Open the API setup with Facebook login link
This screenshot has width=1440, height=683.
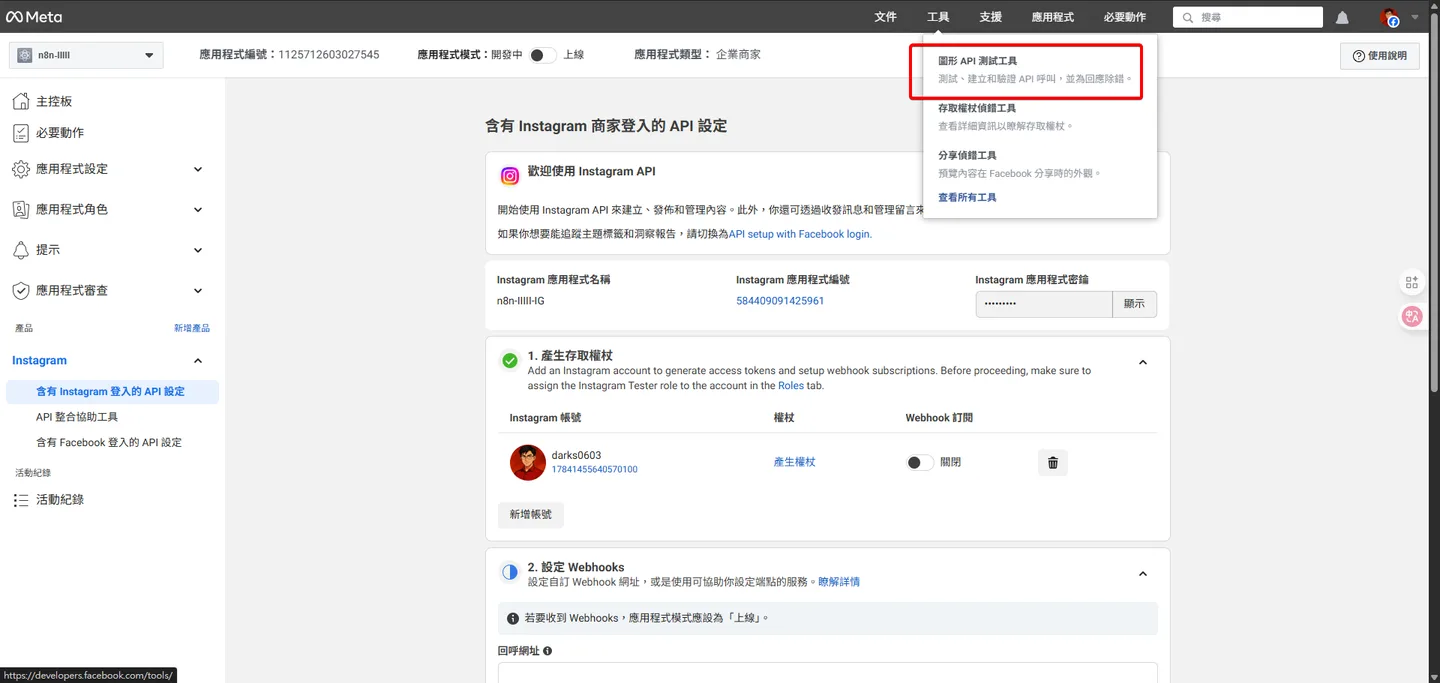pos(800,234)
